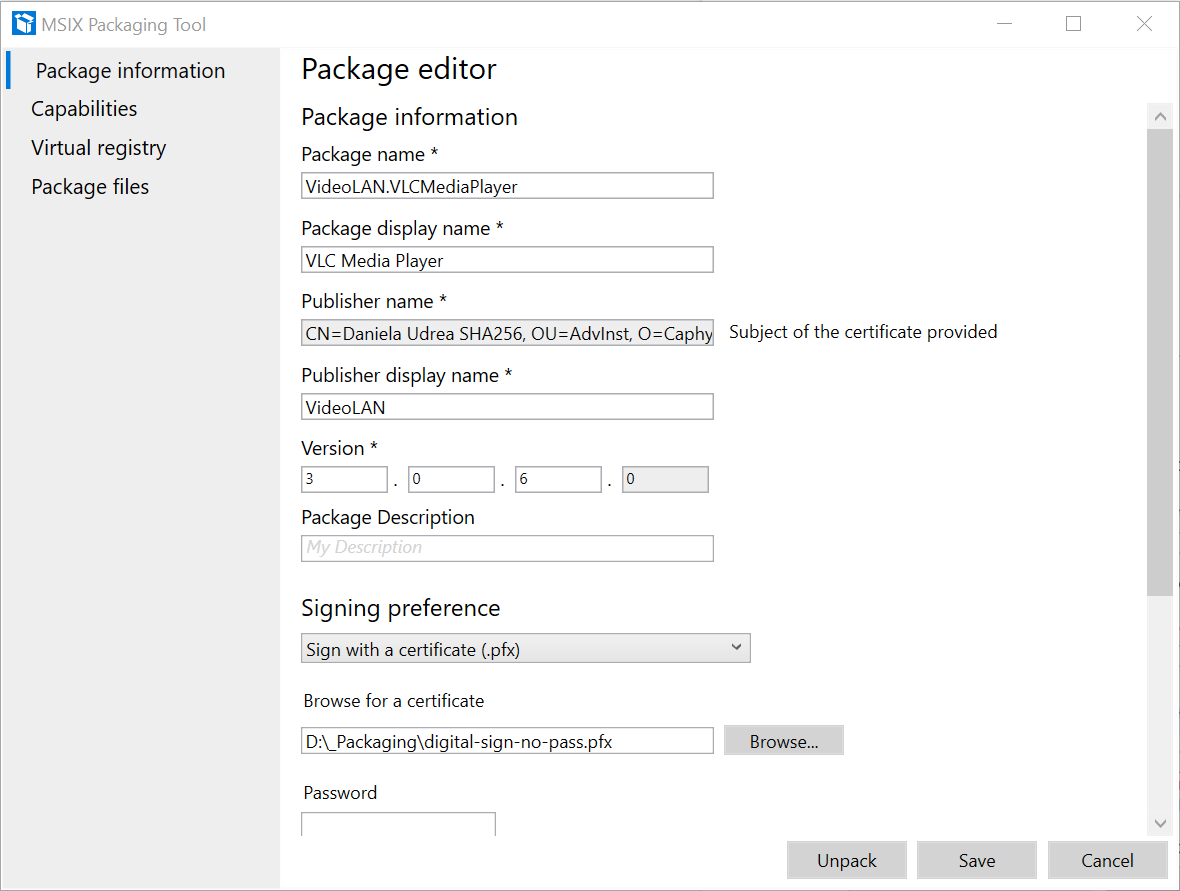Minimize the MSIX Packaging Tool window

[1004, 24]
